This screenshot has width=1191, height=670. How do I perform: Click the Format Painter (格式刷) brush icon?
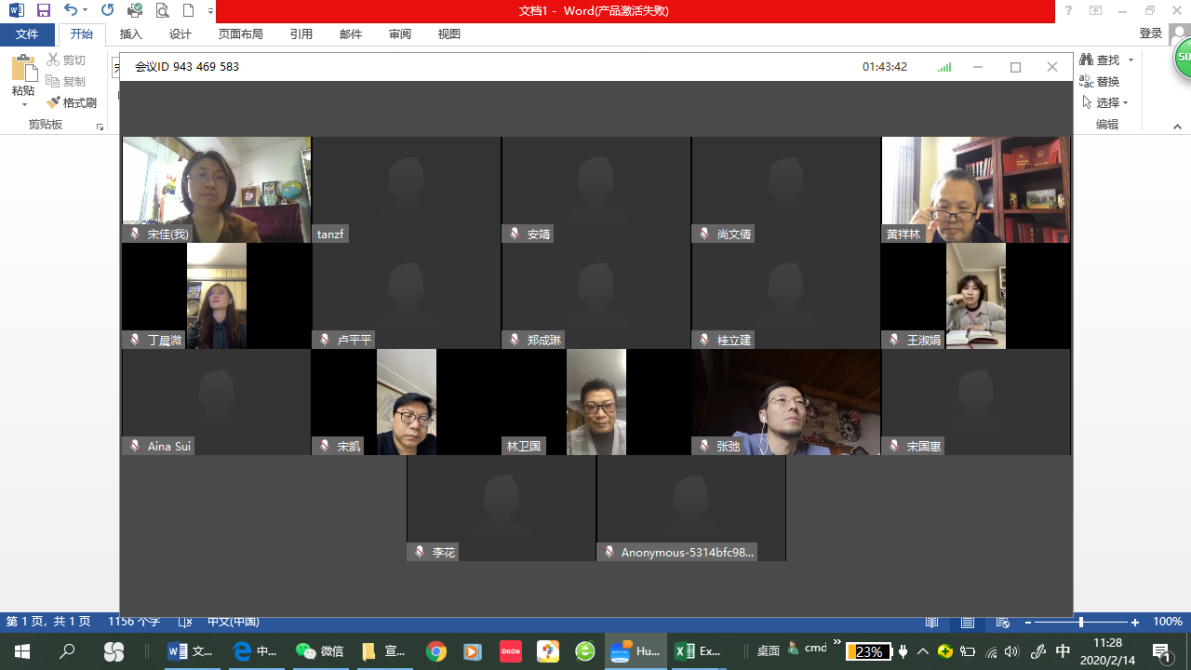(x=53, y=103)
